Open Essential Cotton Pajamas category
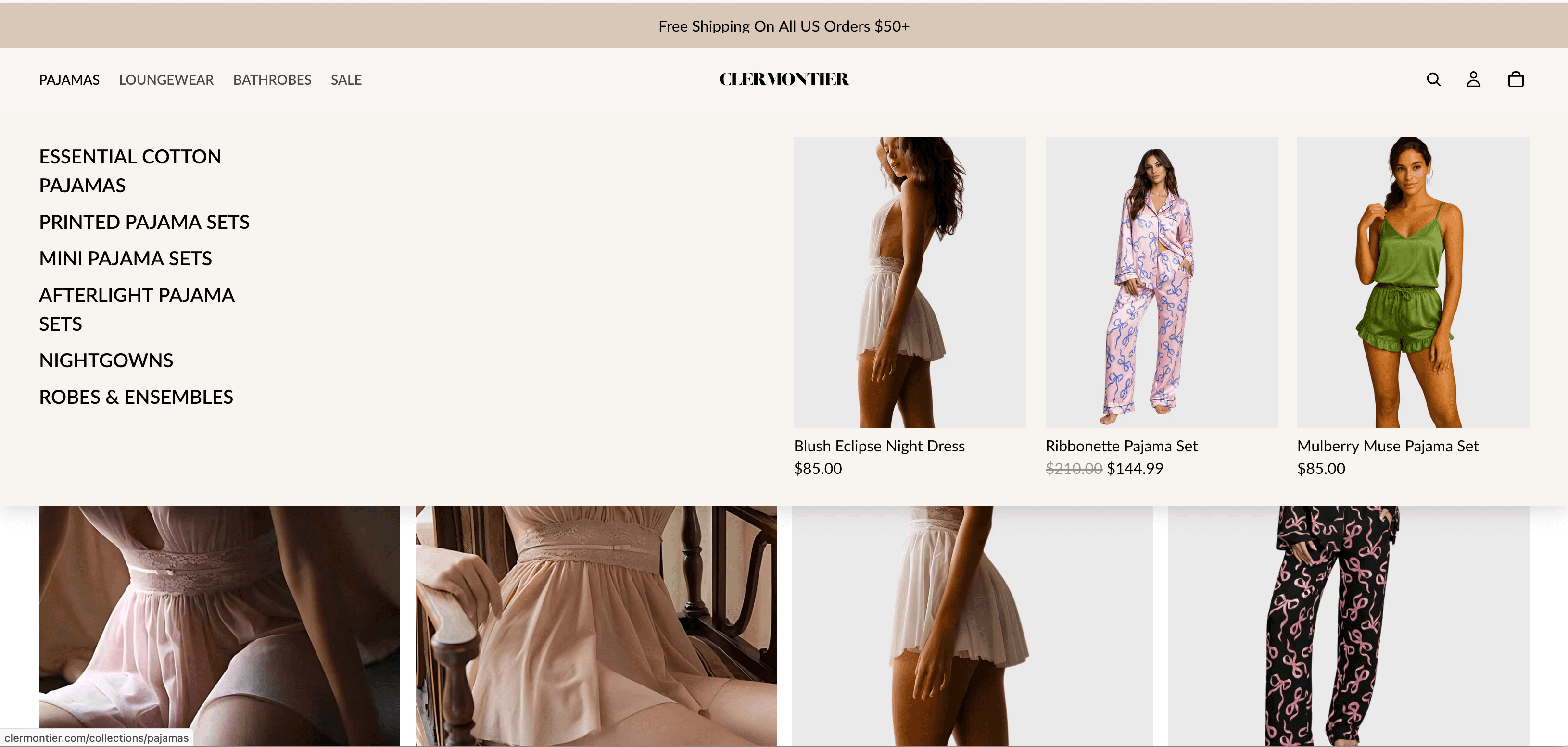This screenshot has width=1568, height=747. point(130,171)
